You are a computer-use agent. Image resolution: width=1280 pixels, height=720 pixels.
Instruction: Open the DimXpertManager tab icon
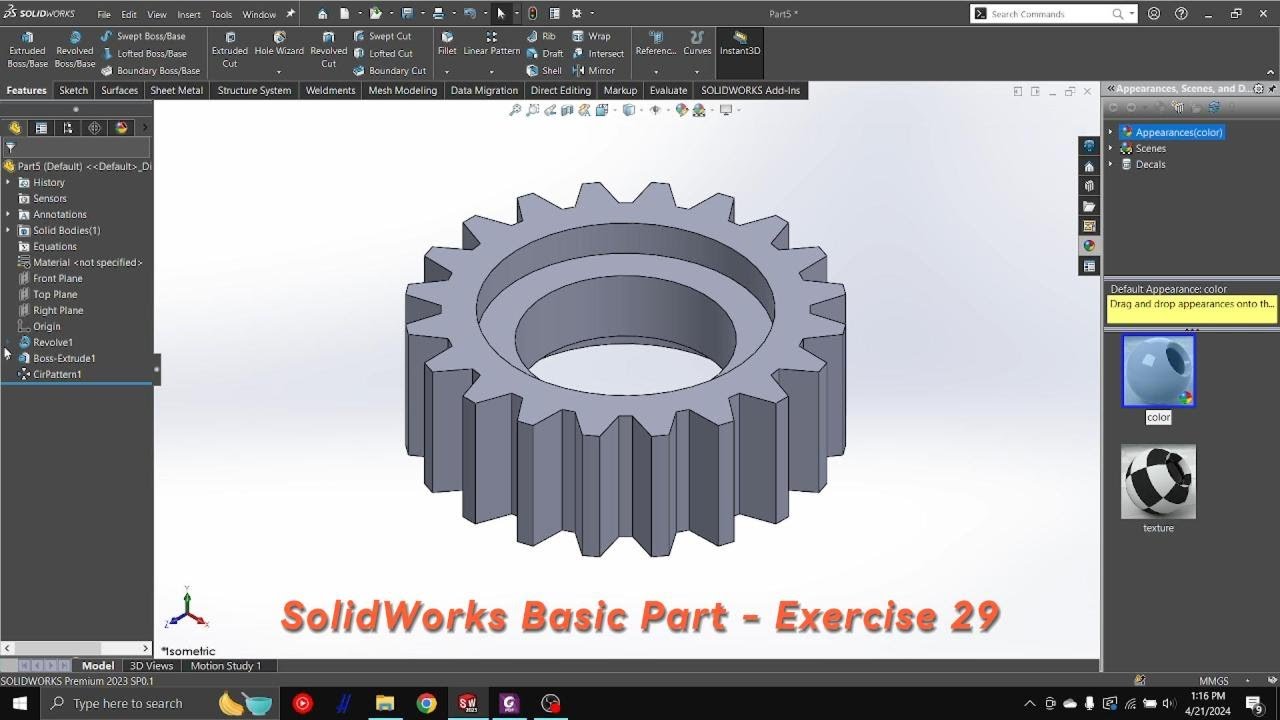pyautogui.click(x=94, y=128)
